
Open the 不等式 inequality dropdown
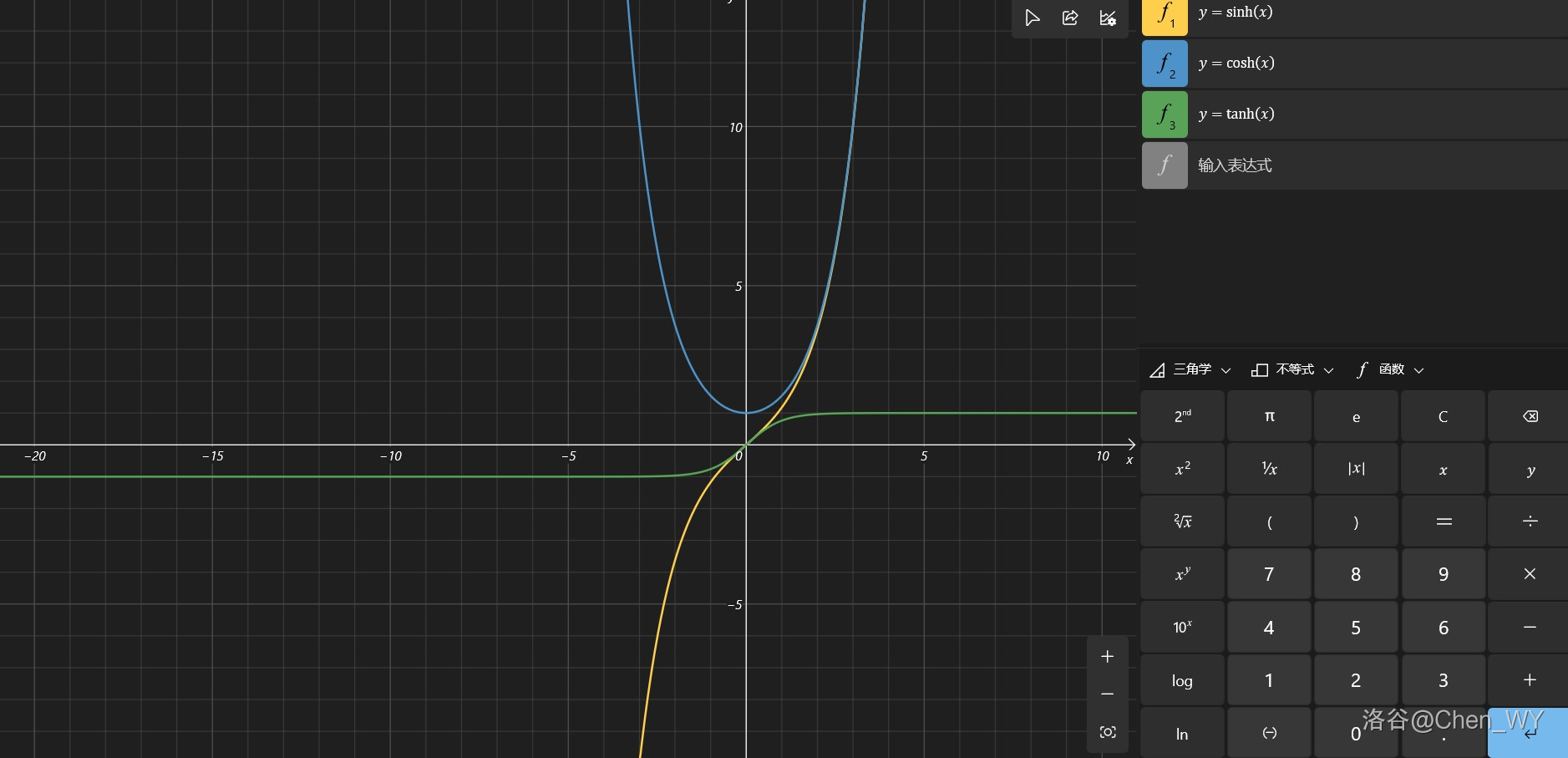coord(1292,369)
